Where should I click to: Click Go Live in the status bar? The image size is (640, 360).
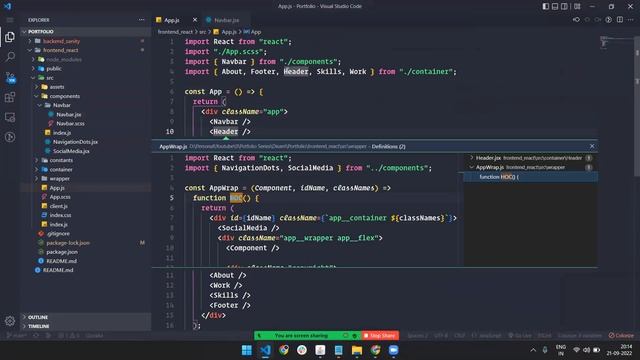[520, 336]
